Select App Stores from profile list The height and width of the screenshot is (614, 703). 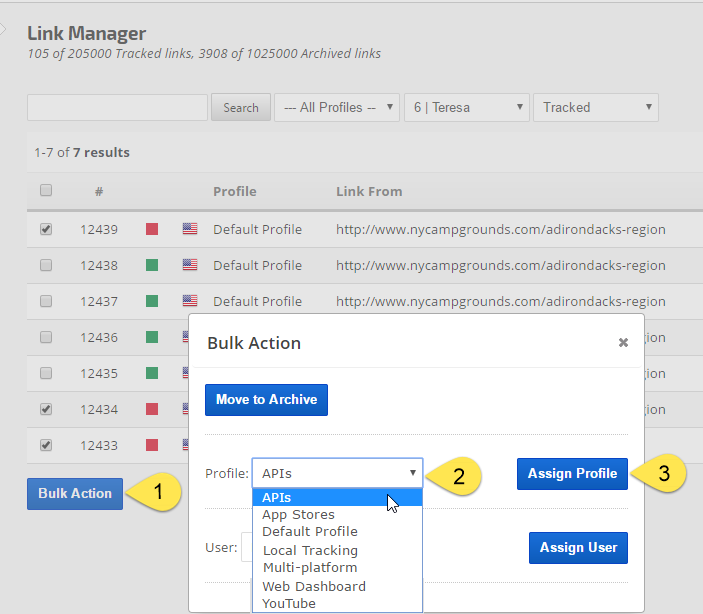point(298,515)
